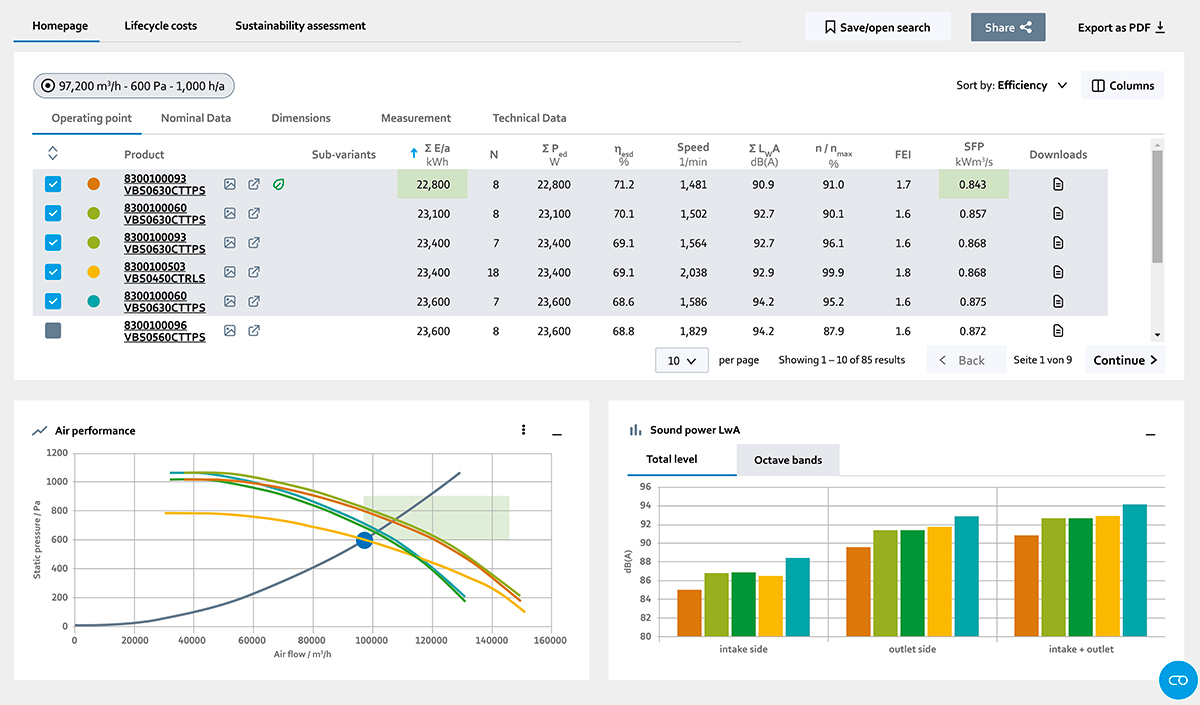Open image icon for 22,800 kWh row
Image resolution: width=1200 pixels, height=705 pixels.
229,184
